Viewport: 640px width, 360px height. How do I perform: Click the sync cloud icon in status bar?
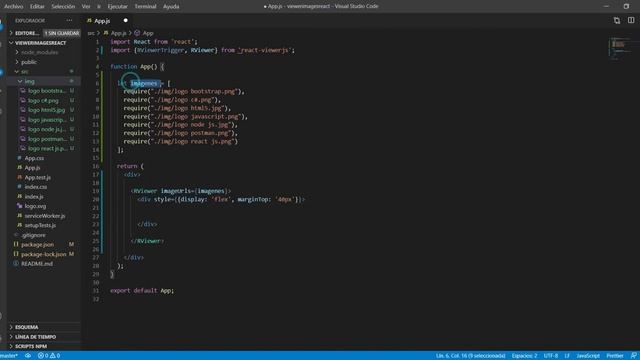click(x=28, y=356)
